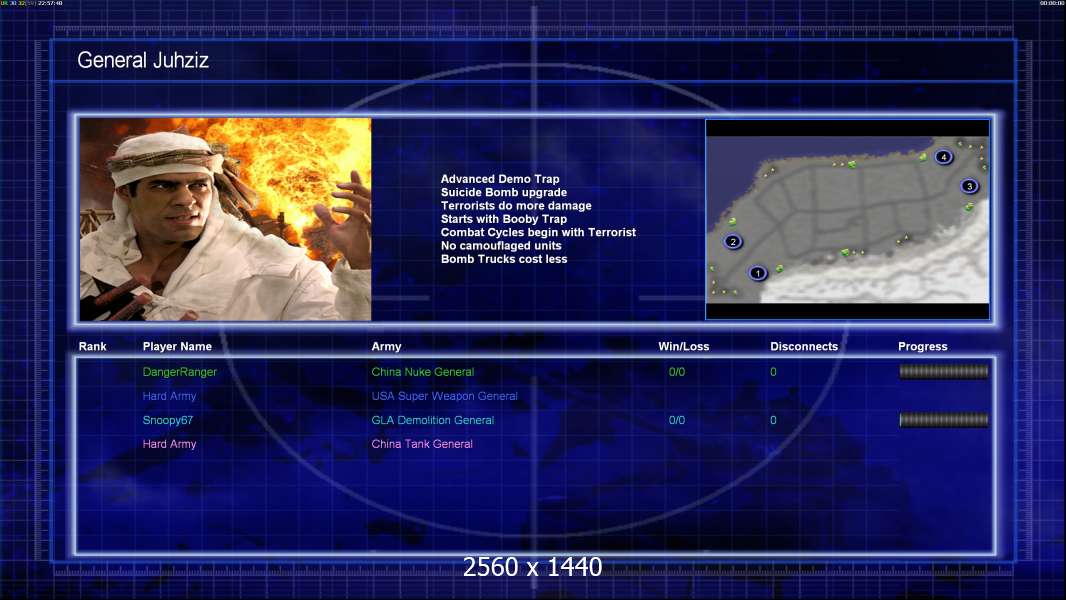Click the USA Super Weapon General entry
The width and height of the screenshot is (1066, 600).
tap(445, 396)
